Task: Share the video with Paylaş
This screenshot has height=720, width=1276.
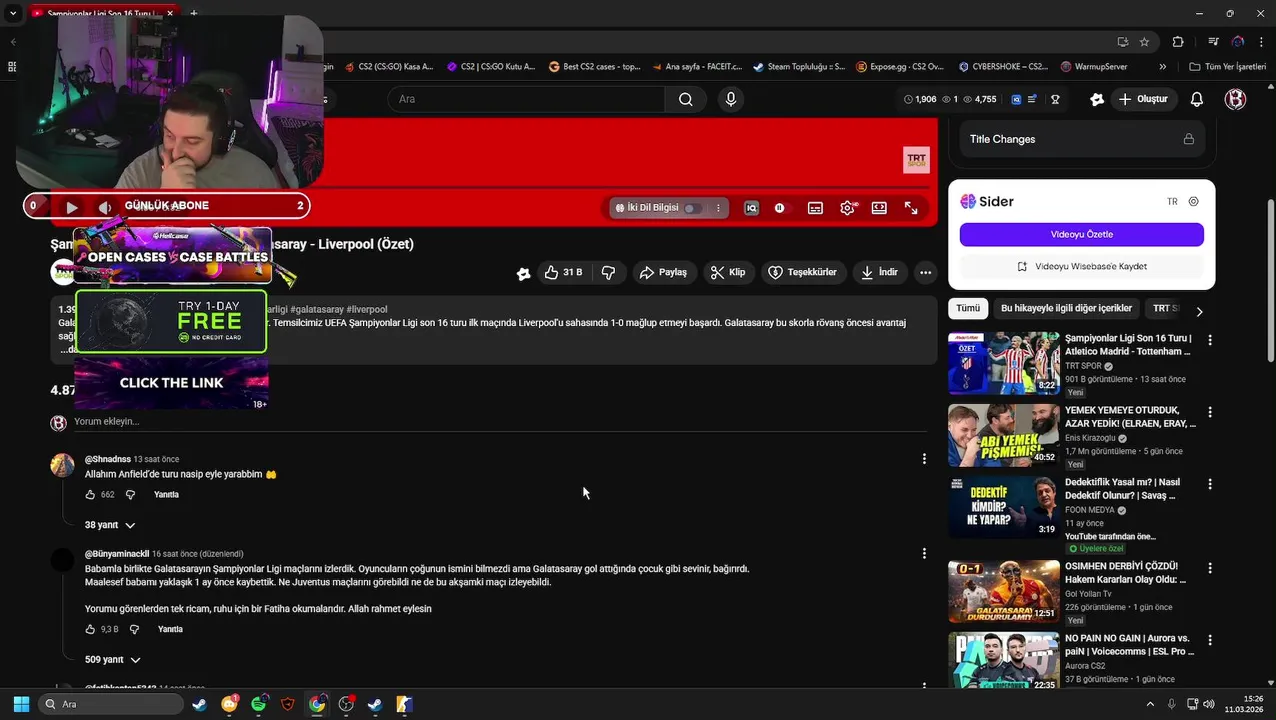Action: pyautogui.click(x=664, y=272)
